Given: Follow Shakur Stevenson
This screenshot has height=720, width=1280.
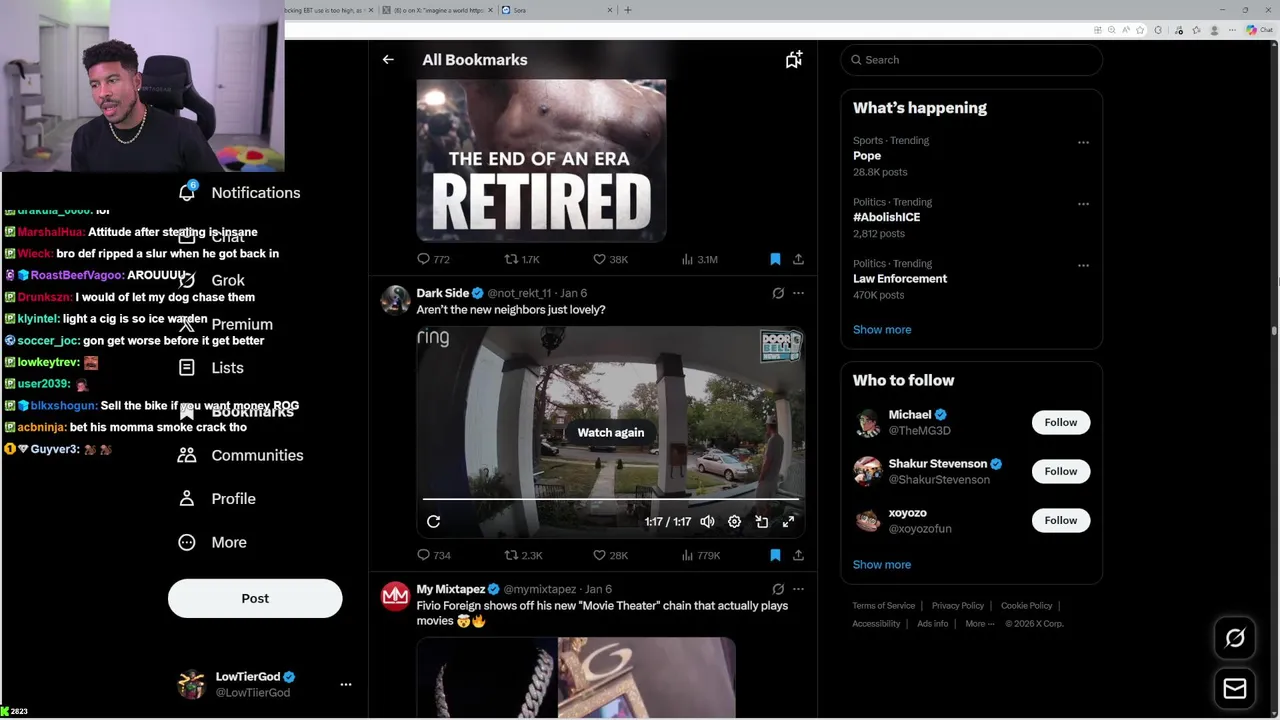Looking at the screenshot, I should click(1061, 471).
